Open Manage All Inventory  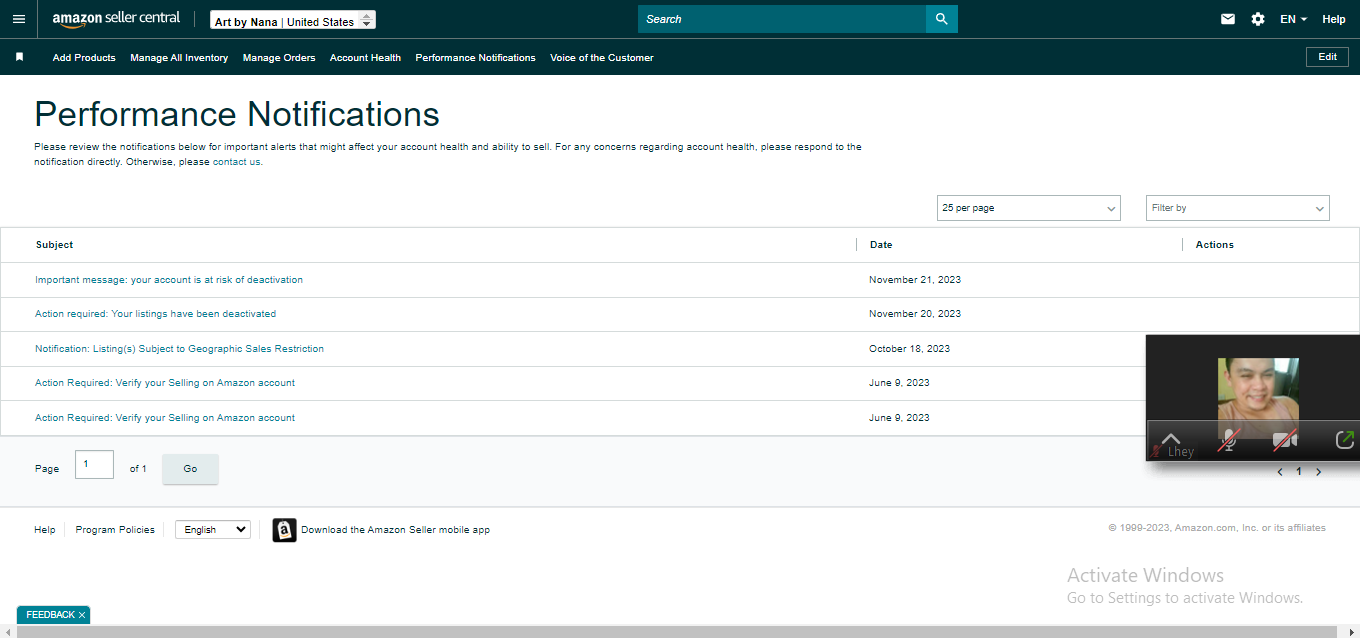(179, 58)
